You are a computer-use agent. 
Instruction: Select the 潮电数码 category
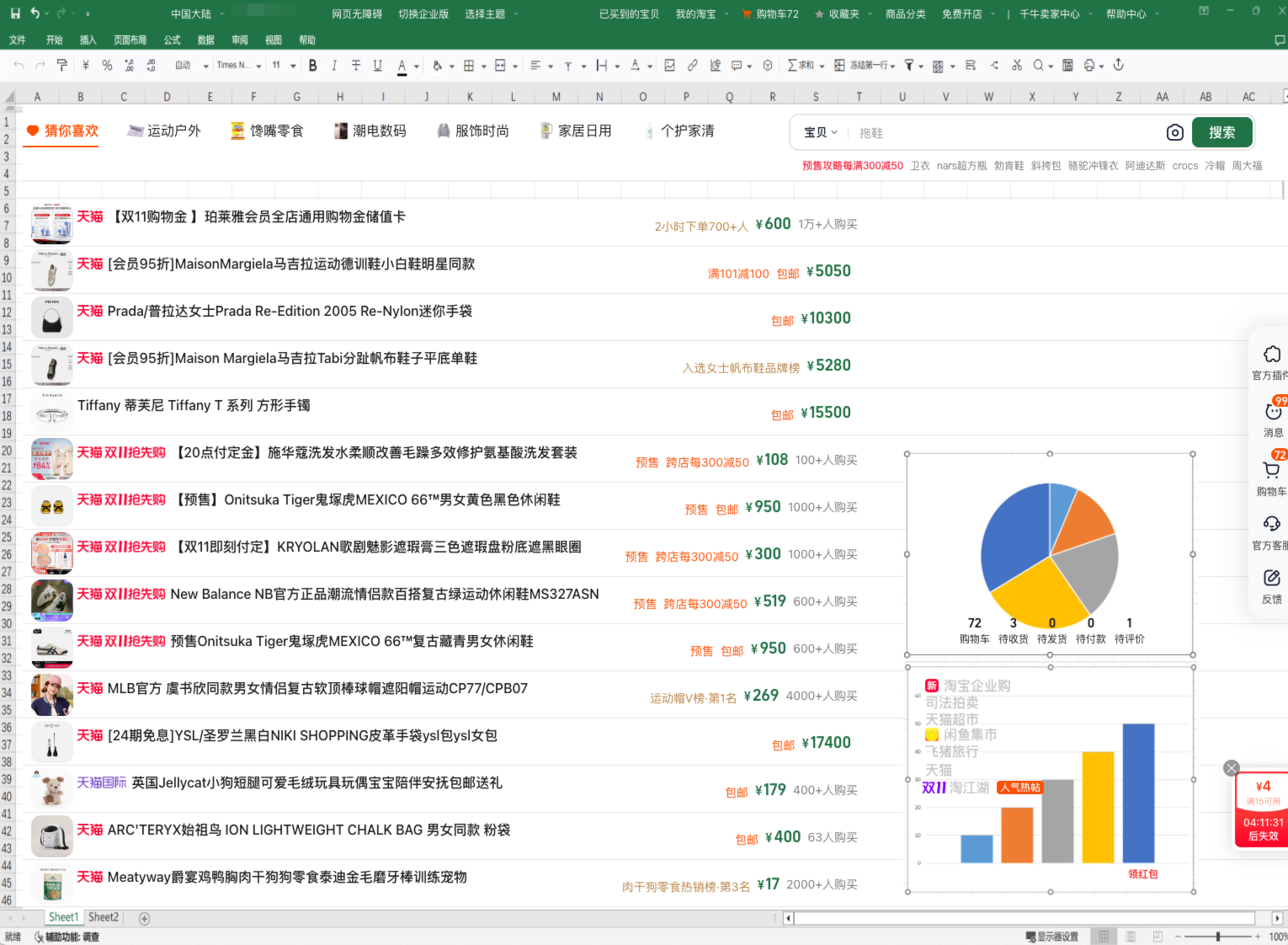[x=370, y=131]
